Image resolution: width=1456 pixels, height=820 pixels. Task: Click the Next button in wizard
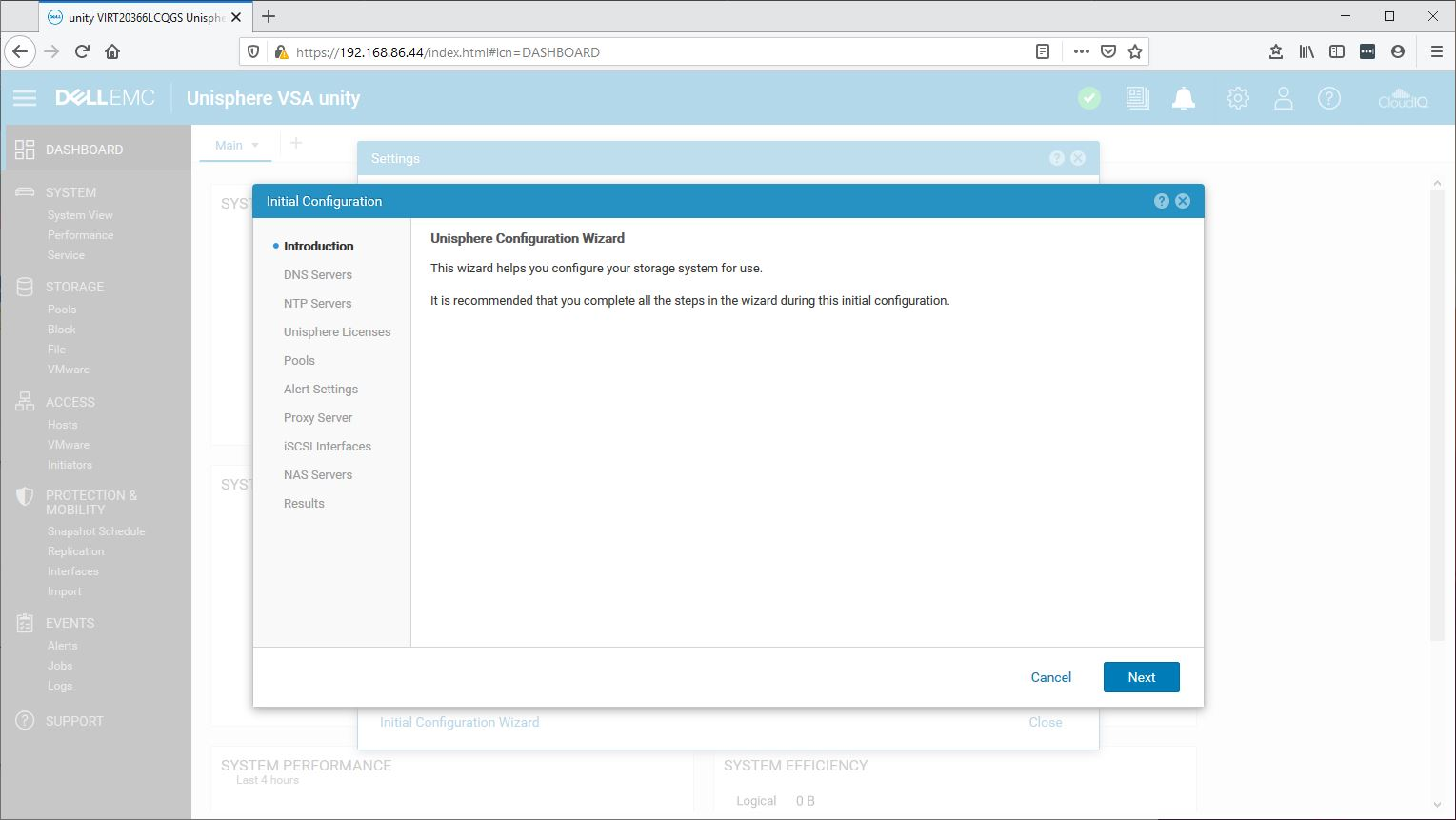pos(1141,677)
